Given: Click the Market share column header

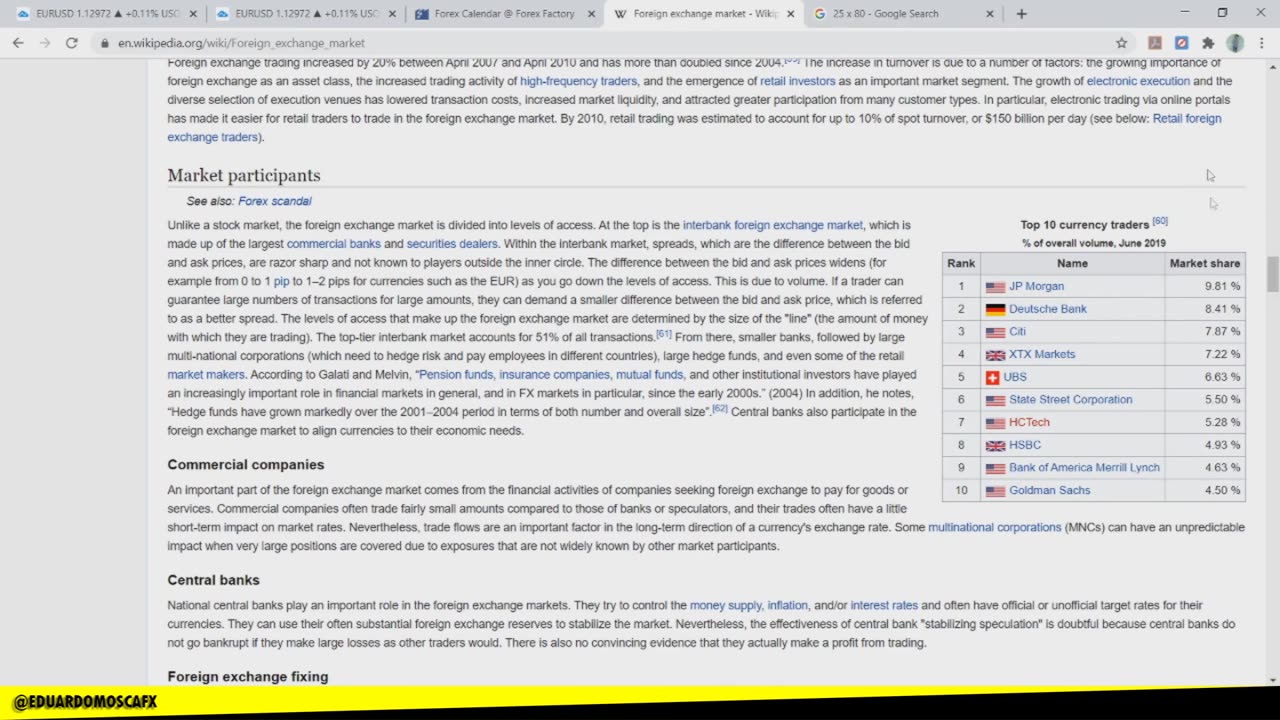Looking at the screenshot, I should 1205,263.
